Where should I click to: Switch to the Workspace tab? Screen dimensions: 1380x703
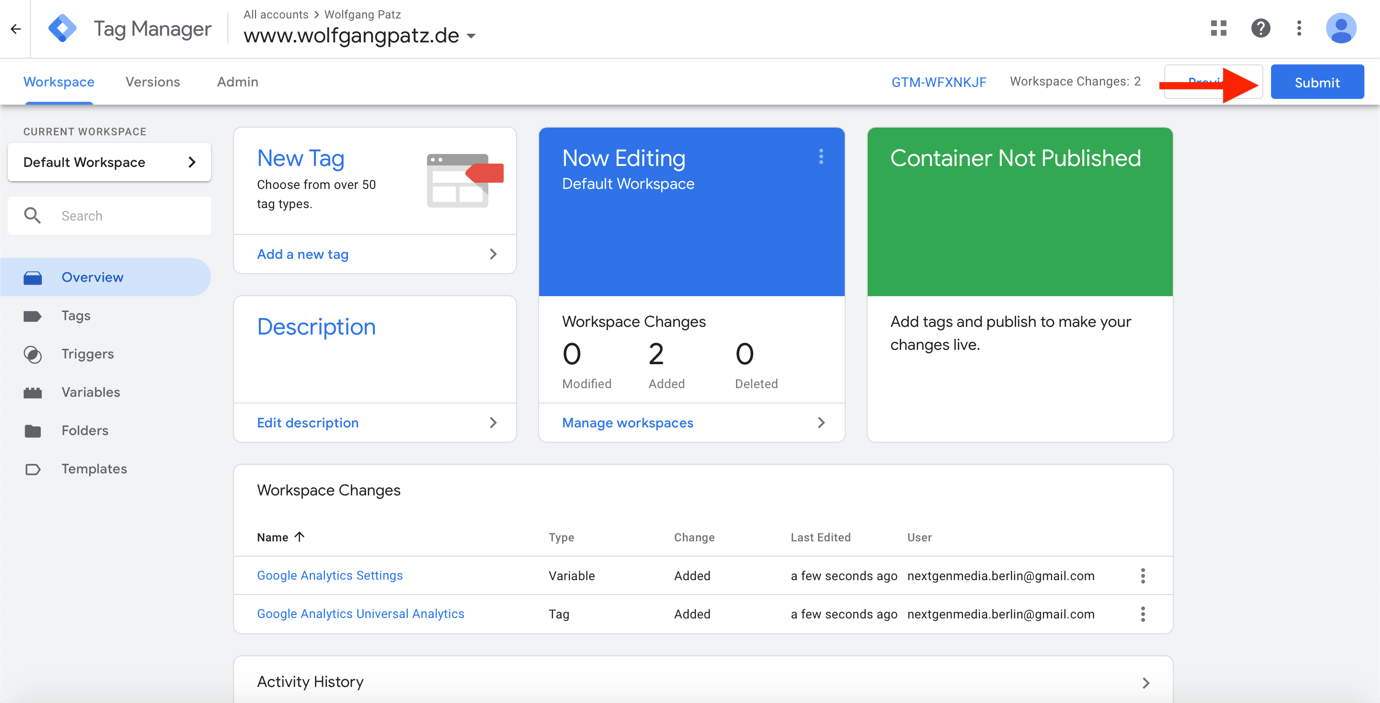(59, 82)
